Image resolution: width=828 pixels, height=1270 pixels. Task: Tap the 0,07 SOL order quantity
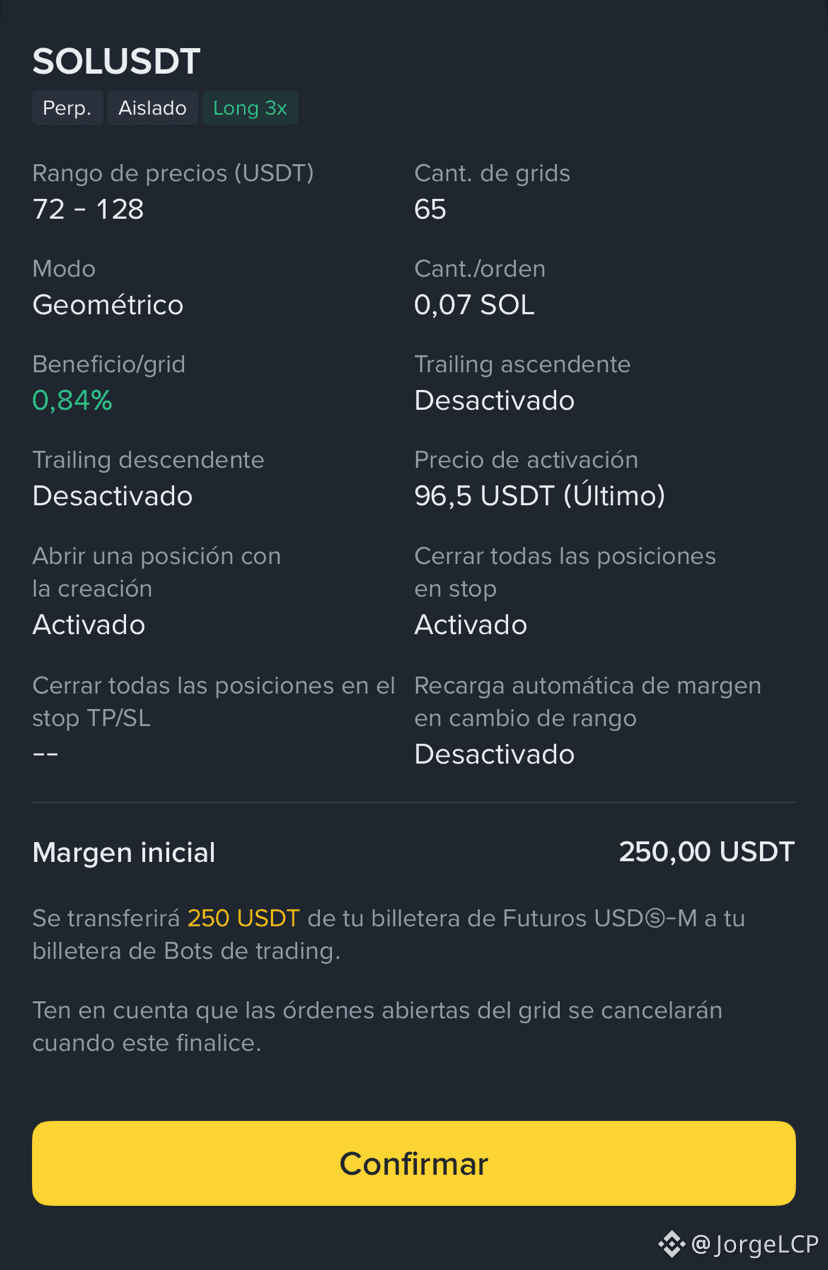tap(474, 305)
